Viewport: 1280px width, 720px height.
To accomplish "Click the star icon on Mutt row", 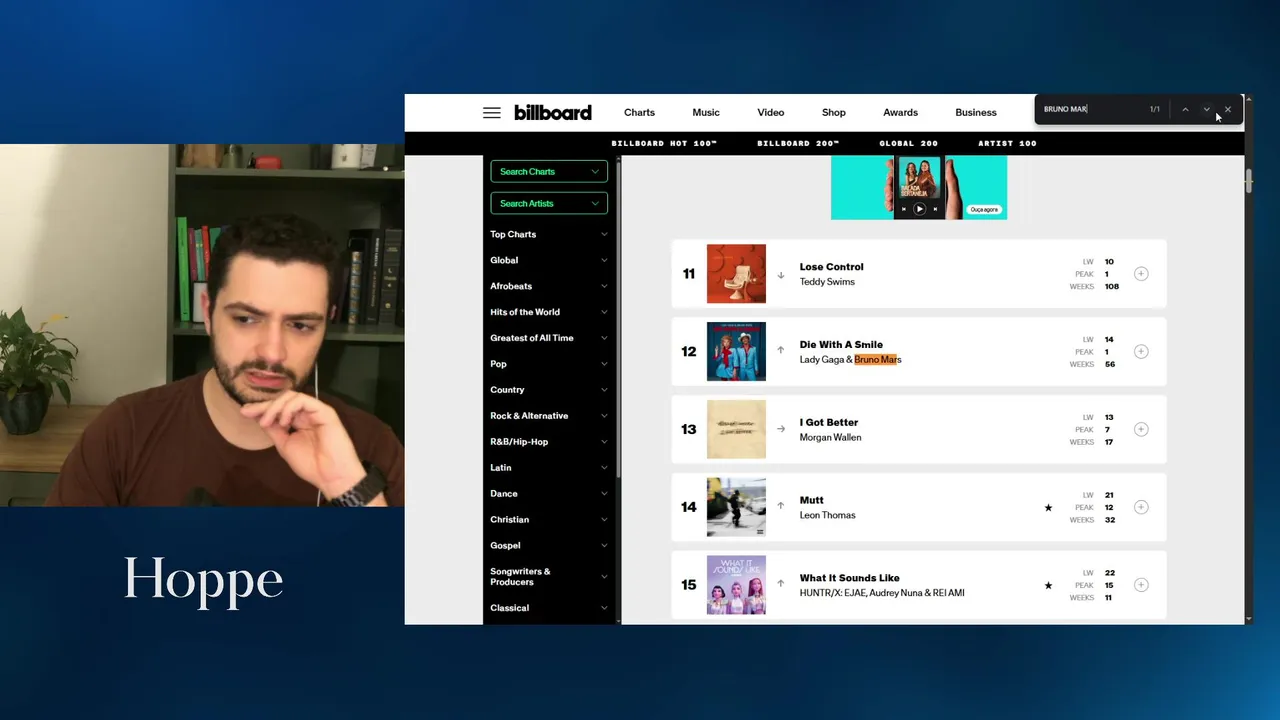I will tap(1048, 507).
